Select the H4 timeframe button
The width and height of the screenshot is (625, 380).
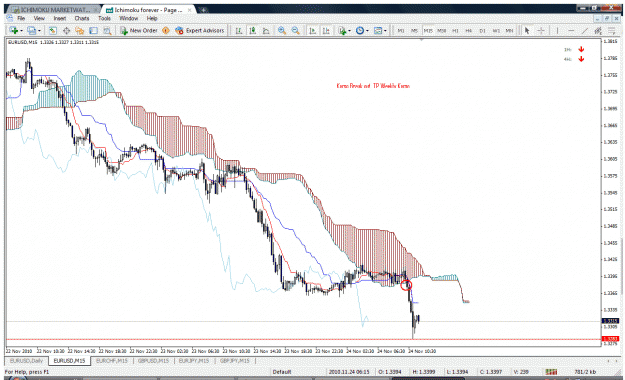click(x=469, y=31)
